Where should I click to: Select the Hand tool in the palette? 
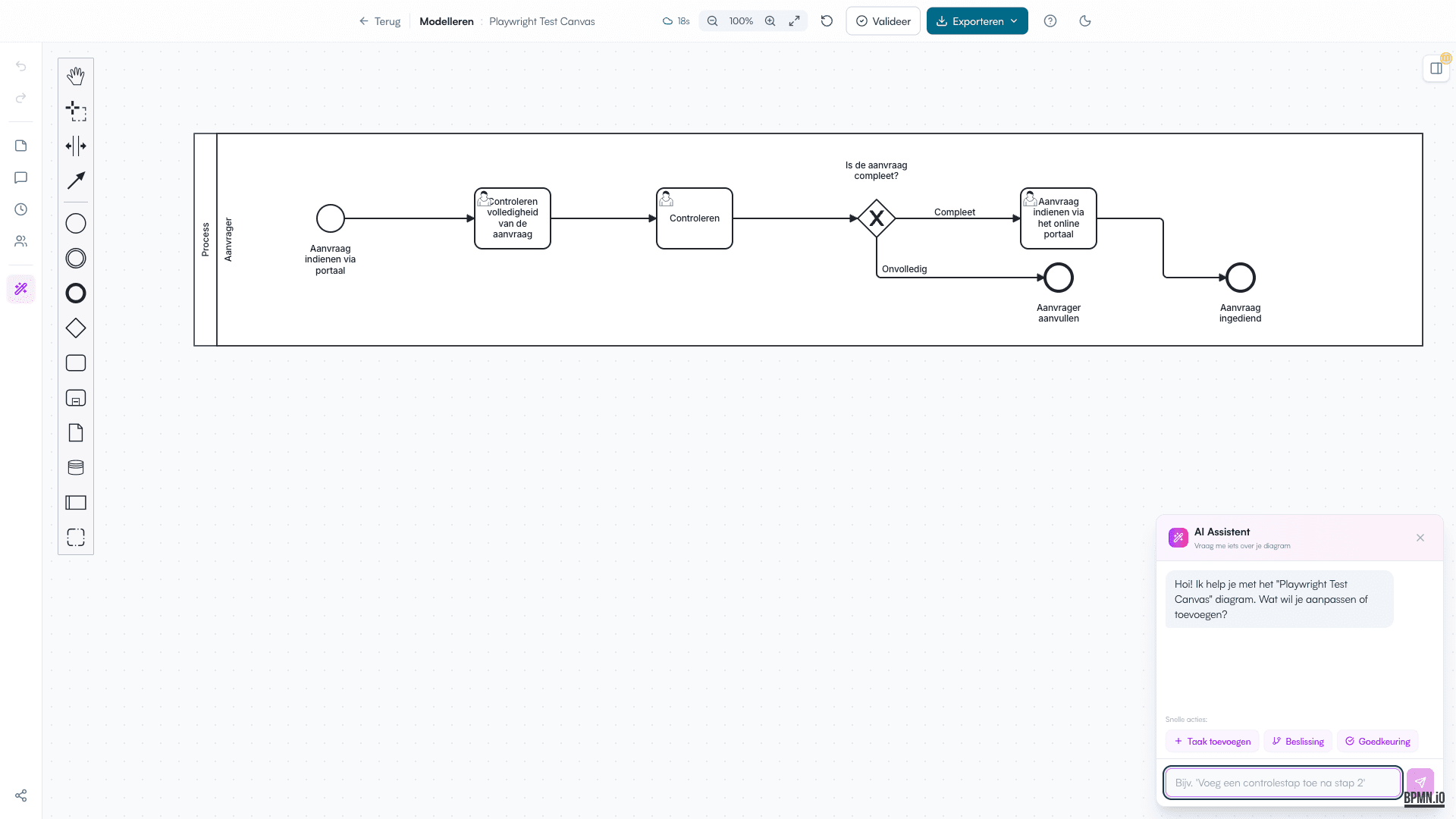76,75
